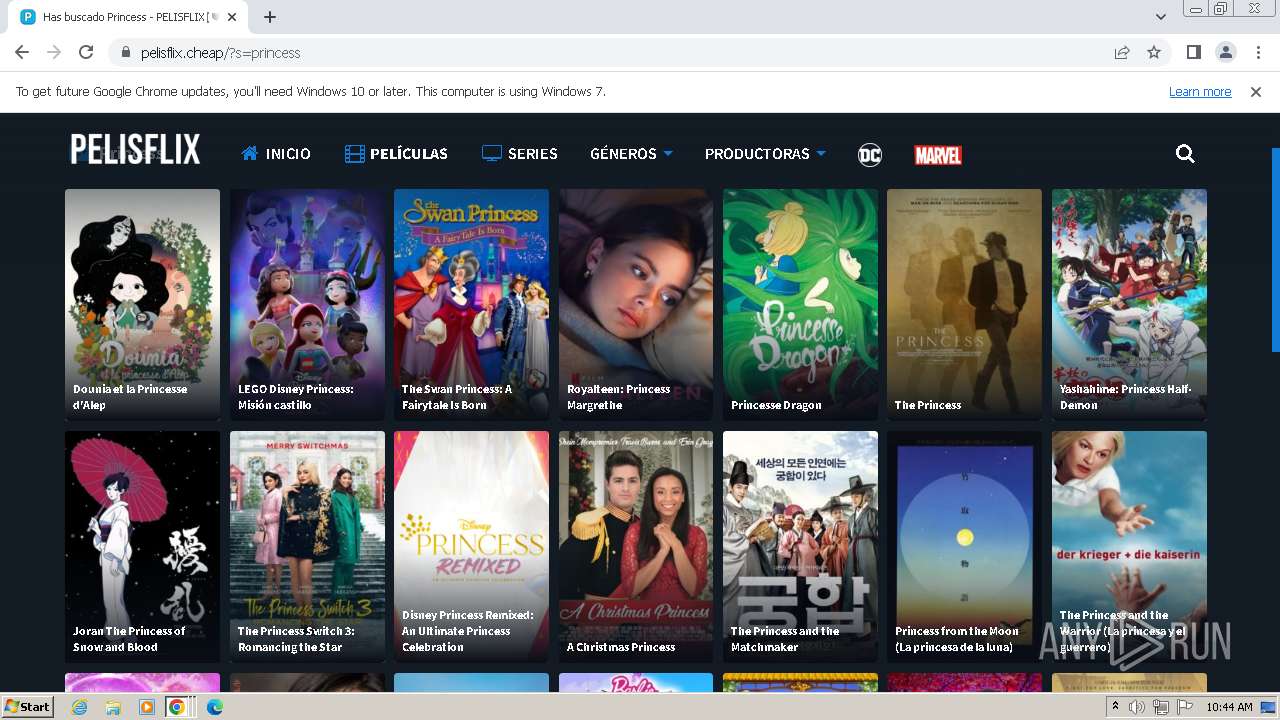
Task: Open The Swan Princess: A Fairytale Is Born
Action: click(x=471, y=304)
